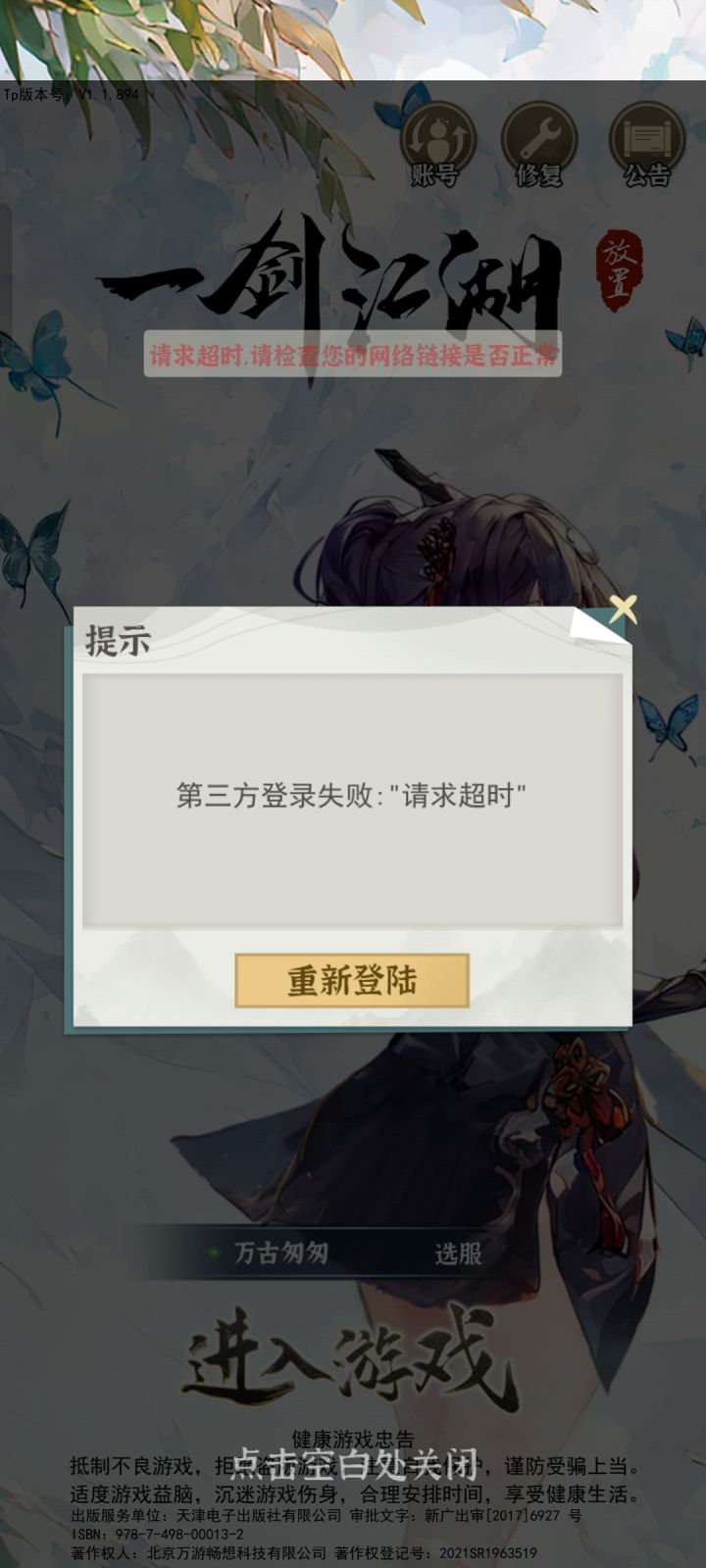Open the 选服 server selection
The image size is (706, 1568).
(x=458, y=1253)
